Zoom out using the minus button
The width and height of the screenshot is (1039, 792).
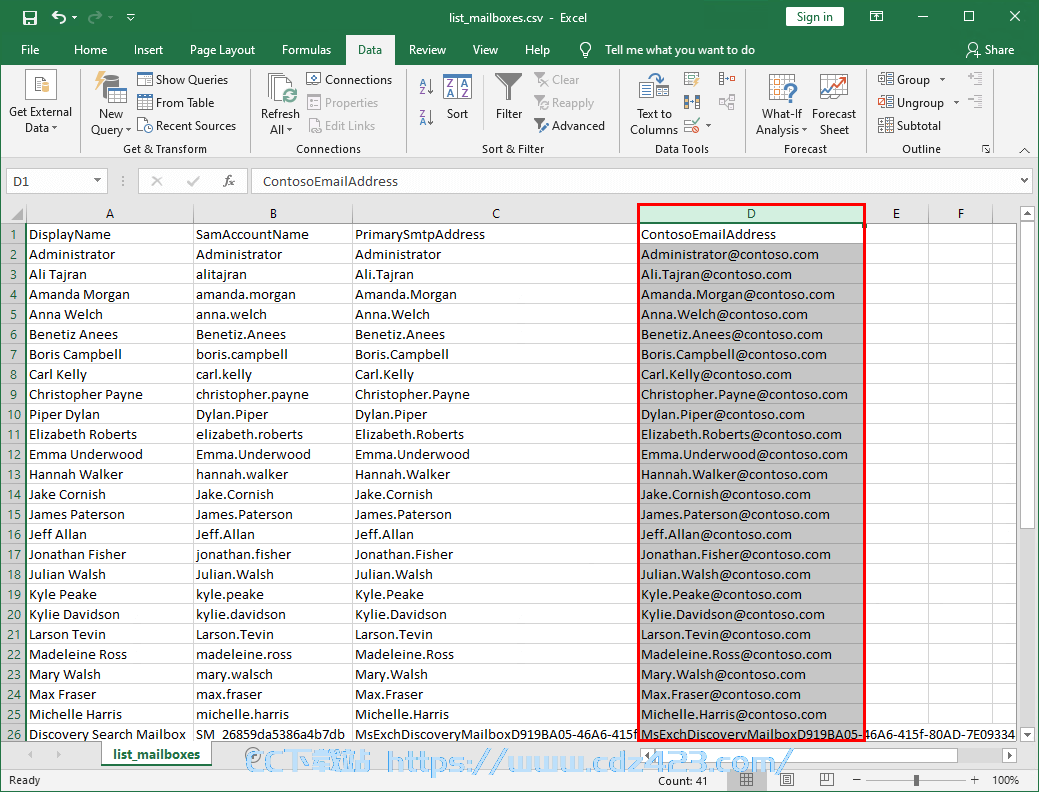[x=856, y=780]
